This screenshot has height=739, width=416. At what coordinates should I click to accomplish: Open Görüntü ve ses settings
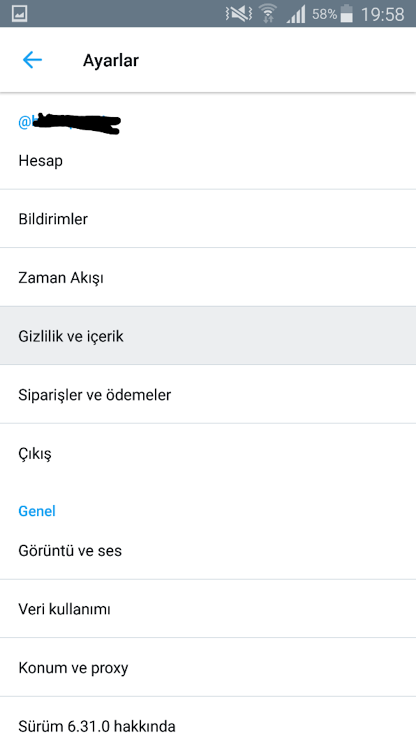pos(208,550)
